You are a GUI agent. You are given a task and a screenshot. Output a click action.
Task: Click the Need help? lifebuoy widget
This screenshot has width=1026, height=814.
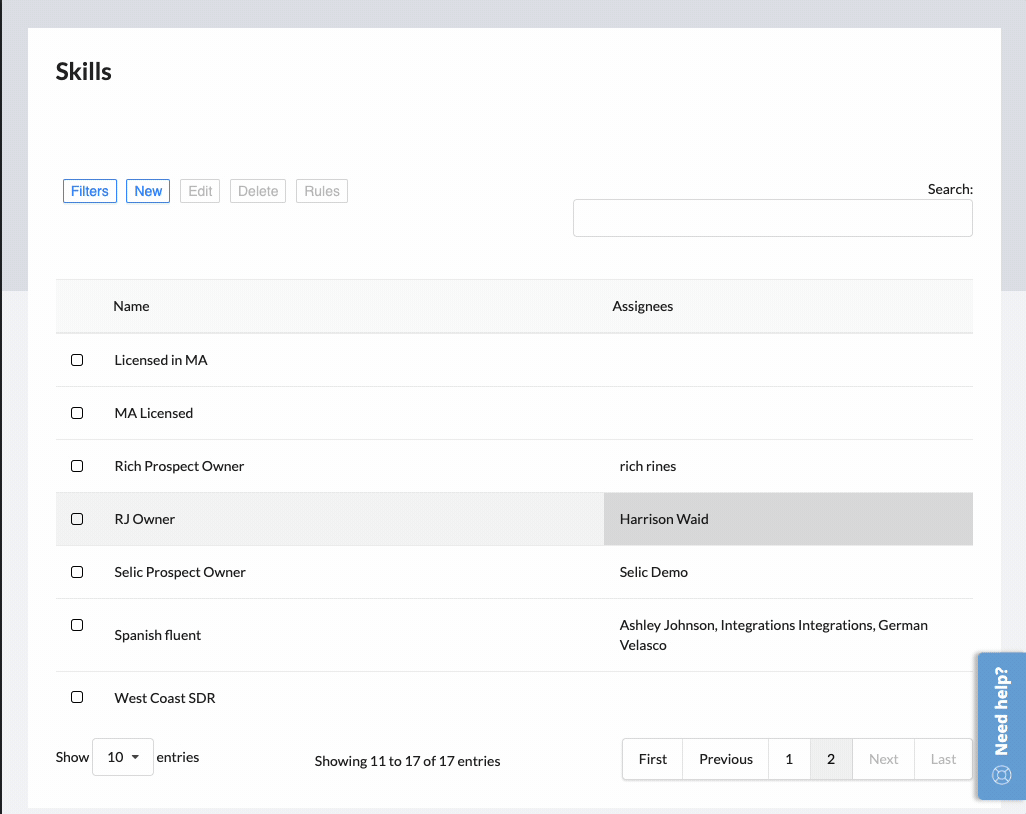[1001, 726]
